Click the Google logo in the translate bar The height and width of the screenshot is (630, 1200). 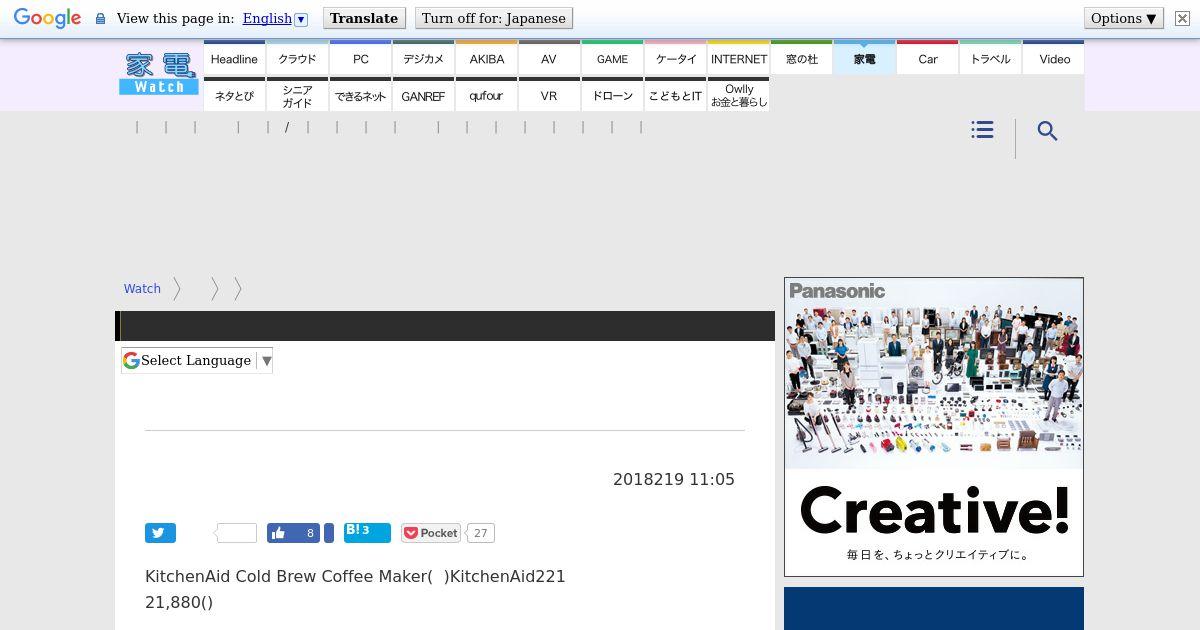pyautogui.click(x=47, y=18)
